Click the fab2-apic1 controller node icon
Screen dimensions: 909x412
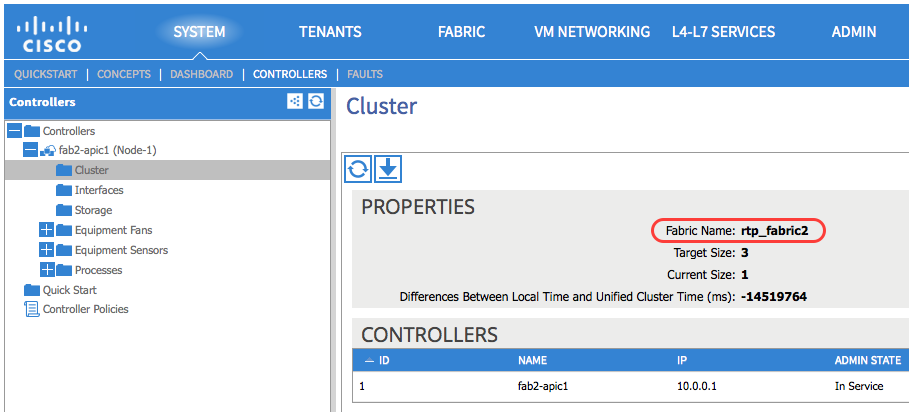coord(48,151)
